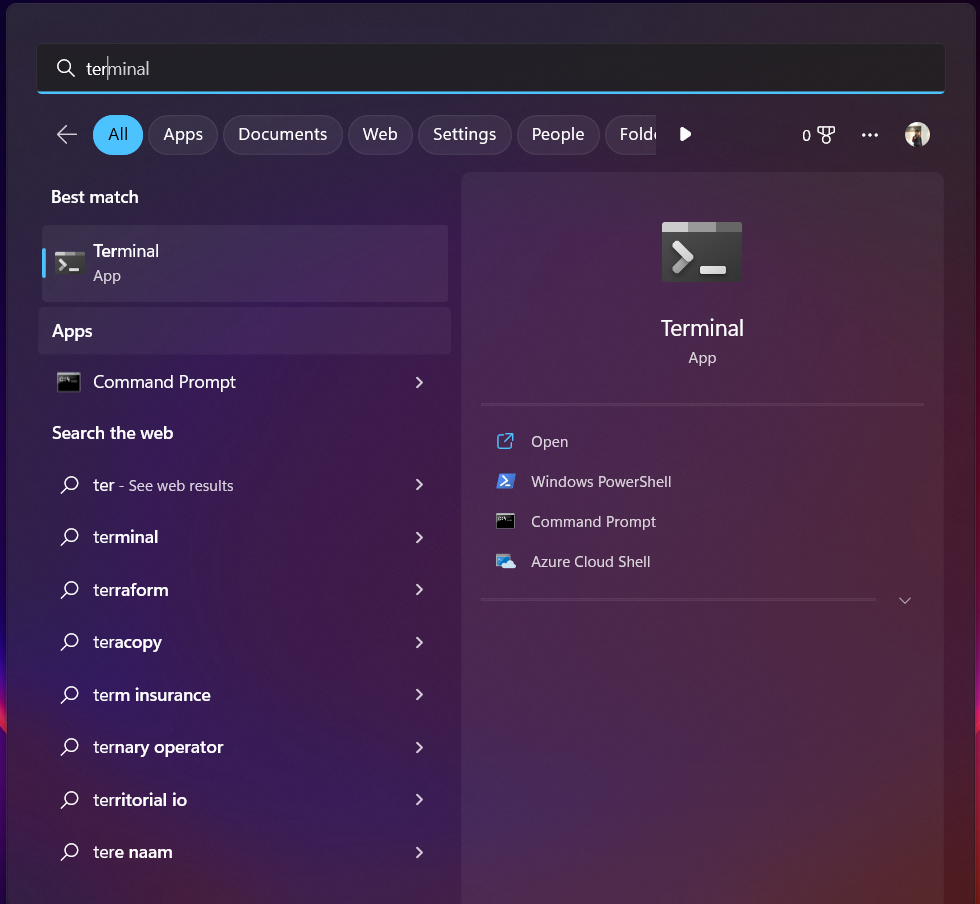Select 'tere naam' web suggestion text
The height and width of the screenshot is (904, 980).
[x=132, y=852]
